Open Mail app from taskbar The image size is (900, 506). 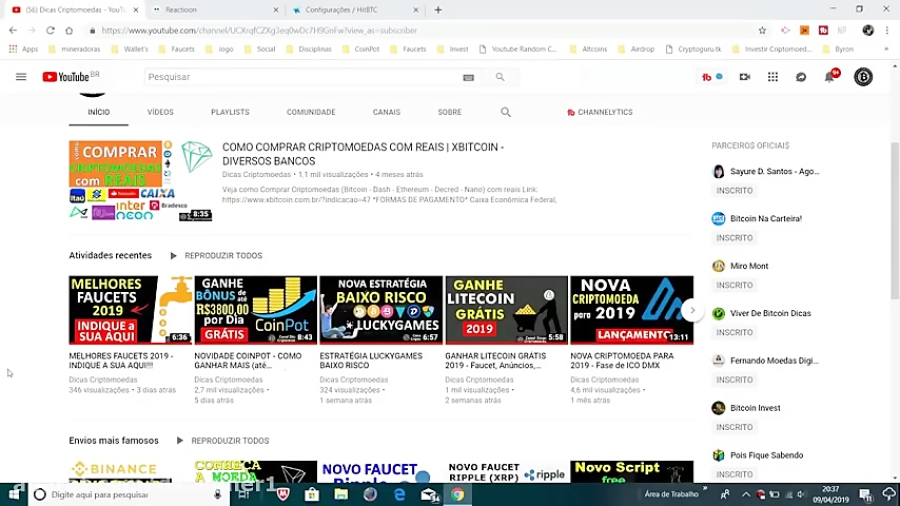pos(429,495)
